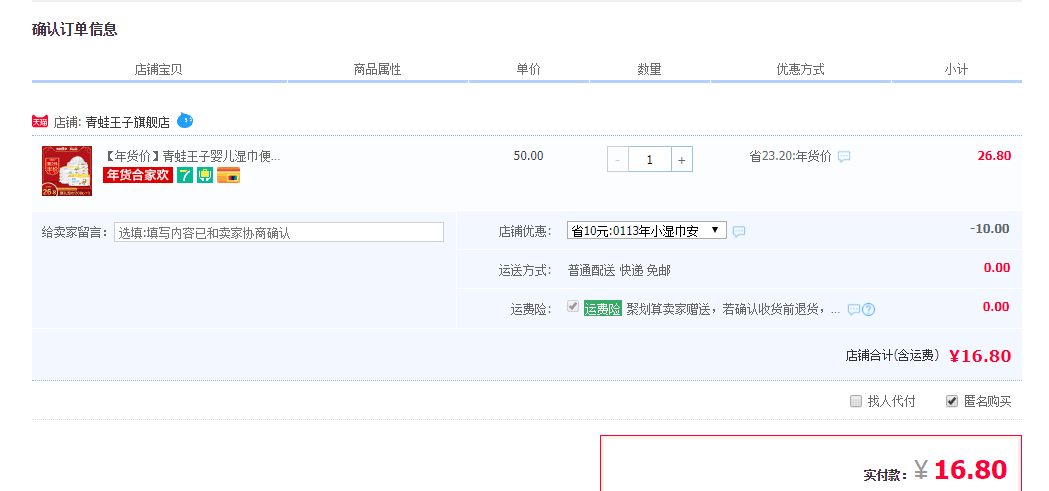Click the 小计 column header
Image resolution: width=1049 pixels, height=491 pixels.
957,69
